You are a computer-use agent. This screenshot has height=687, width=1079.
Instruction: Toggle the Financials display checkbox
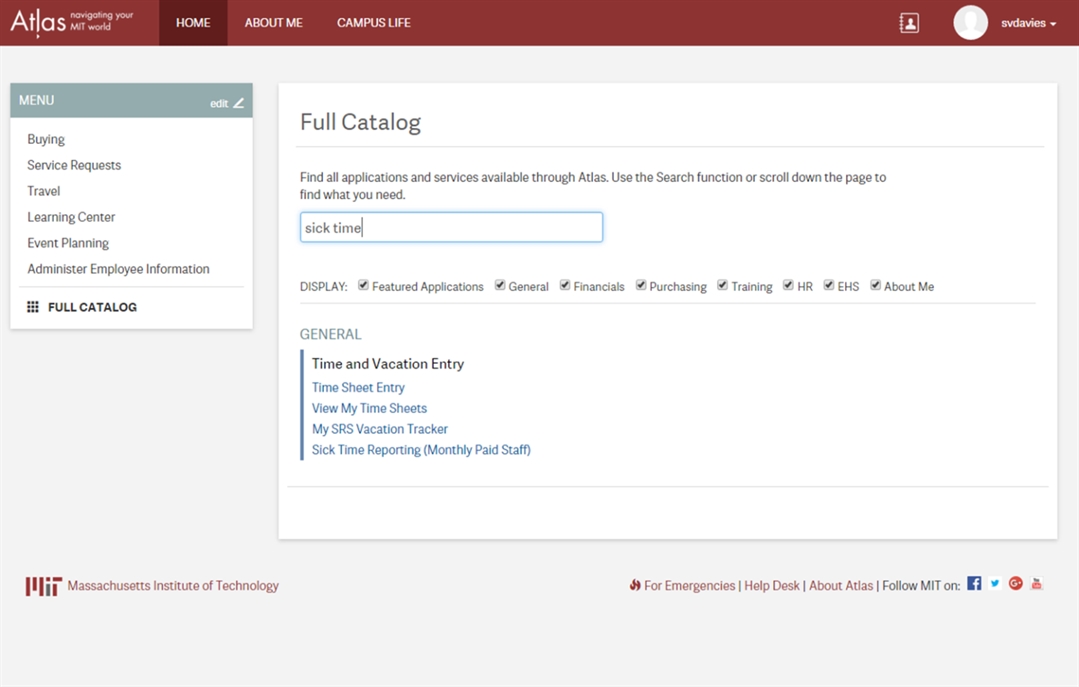[565, 285]
